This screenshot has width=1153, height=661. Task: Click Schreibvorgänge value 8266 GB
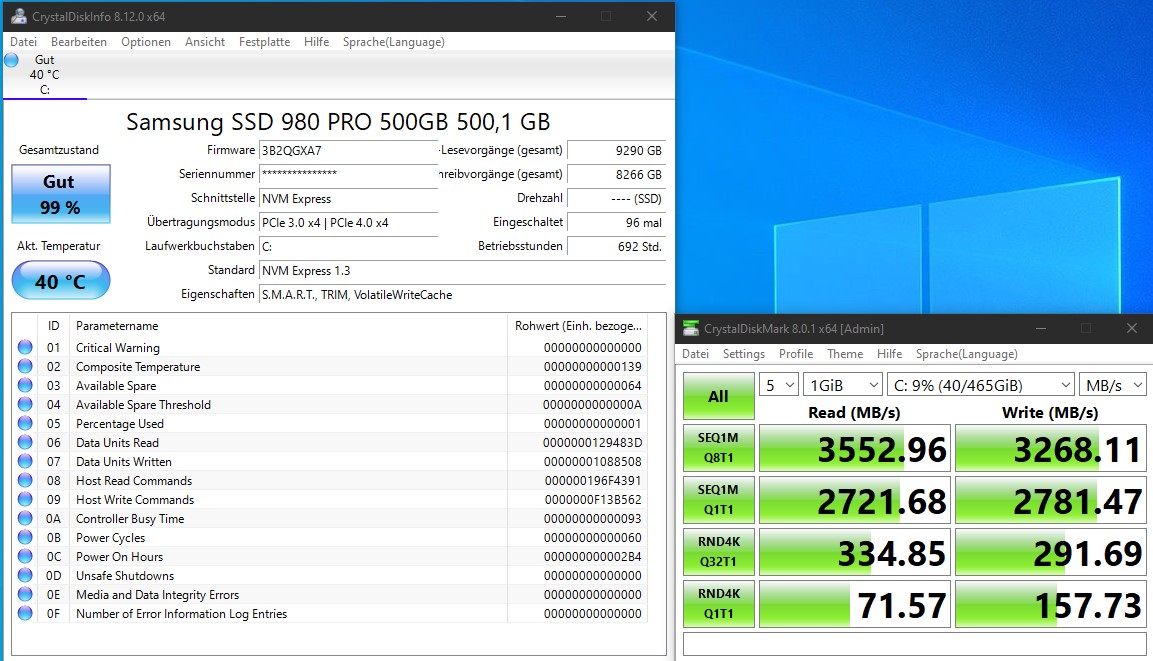coord(616,174)
